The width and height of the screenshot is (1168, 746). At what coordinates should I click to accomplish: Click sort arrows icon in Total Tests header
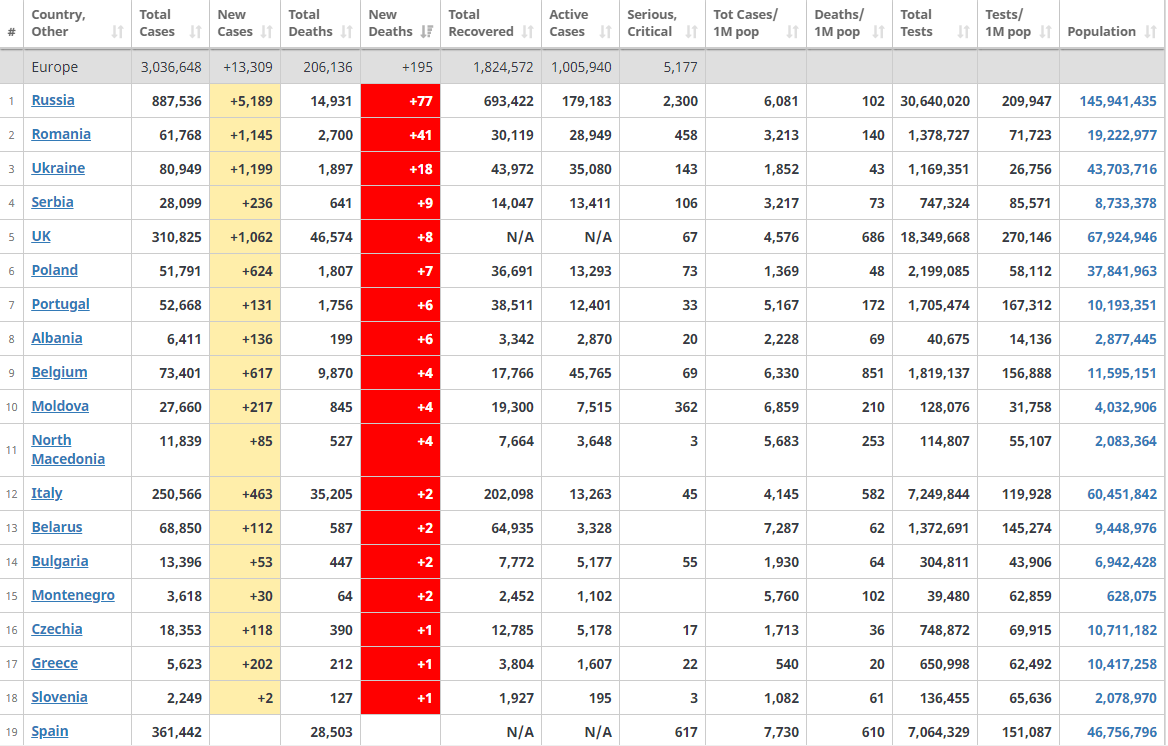[964, 32]
